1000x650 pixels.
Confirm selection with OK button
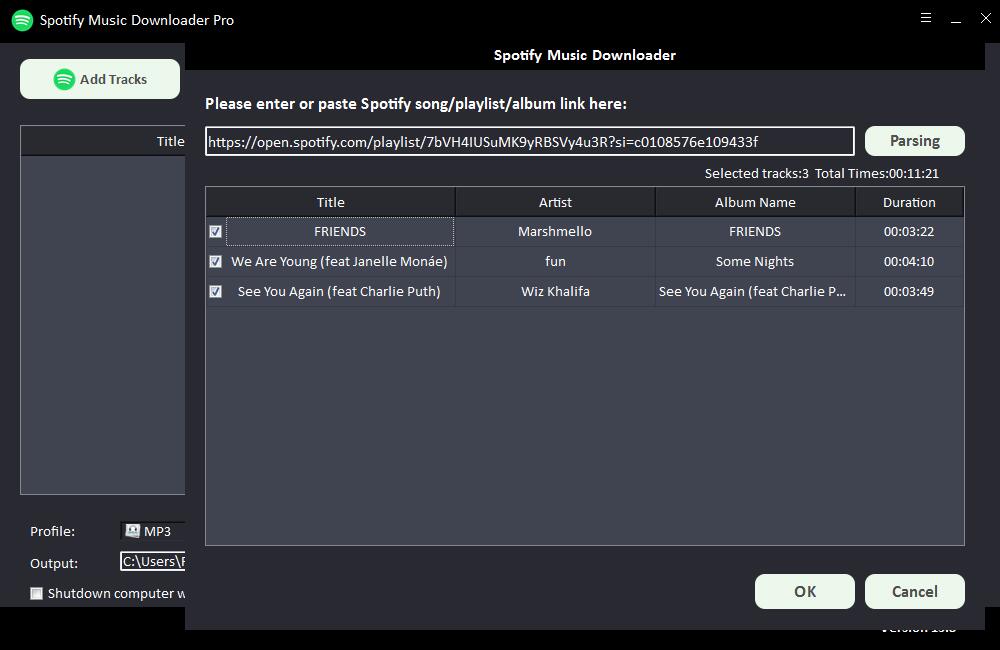click(804, 591)
